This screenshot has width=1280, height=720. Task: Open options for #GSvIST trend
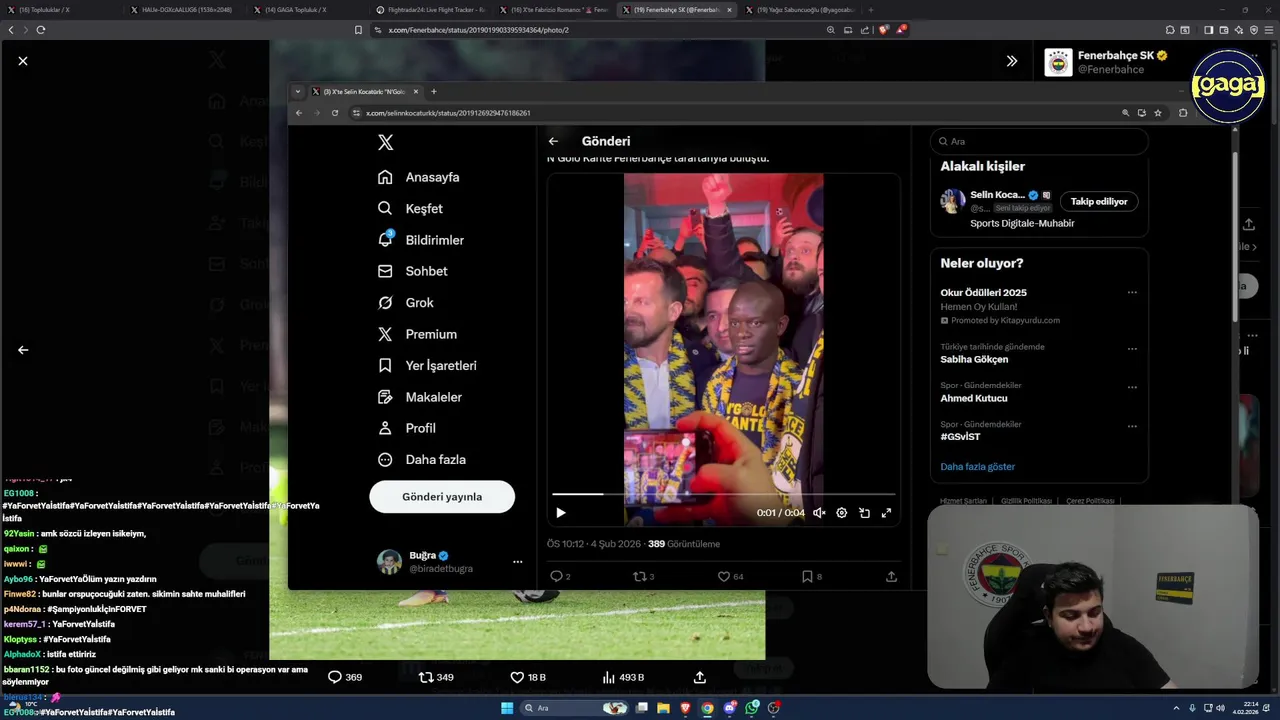[x=1132, y=426]
